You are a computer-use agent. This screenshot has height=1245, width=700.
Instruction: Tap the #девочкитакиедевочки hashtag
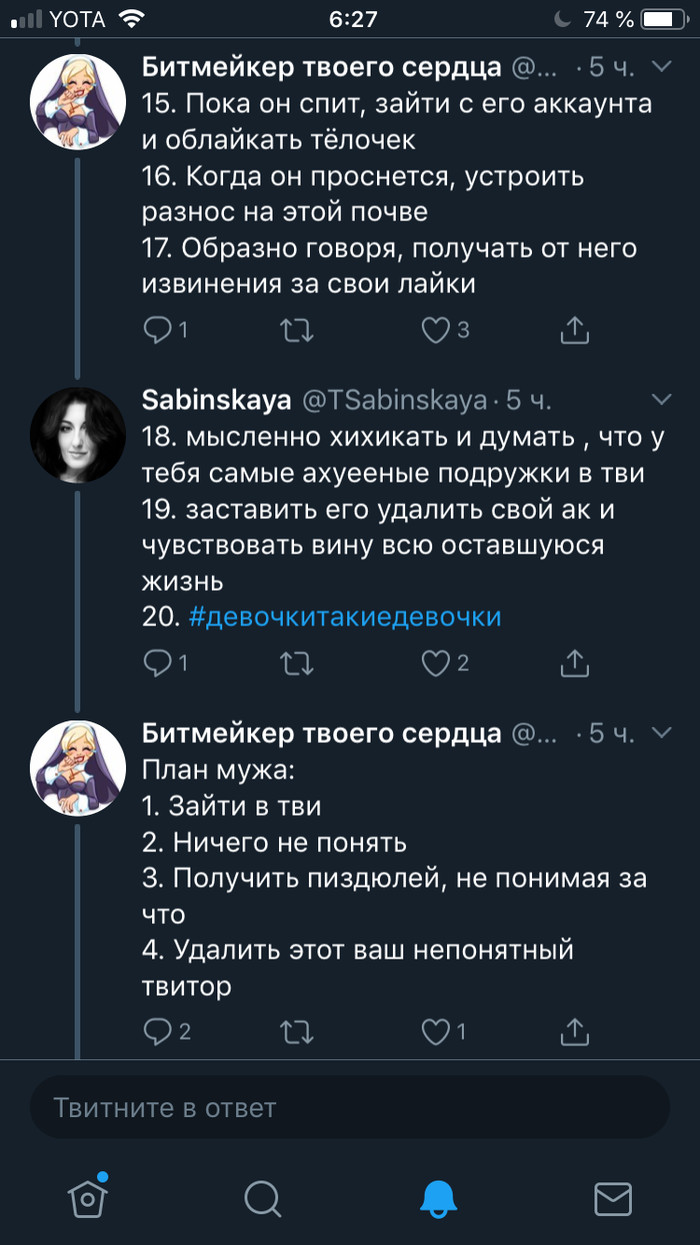click(345, 616)
